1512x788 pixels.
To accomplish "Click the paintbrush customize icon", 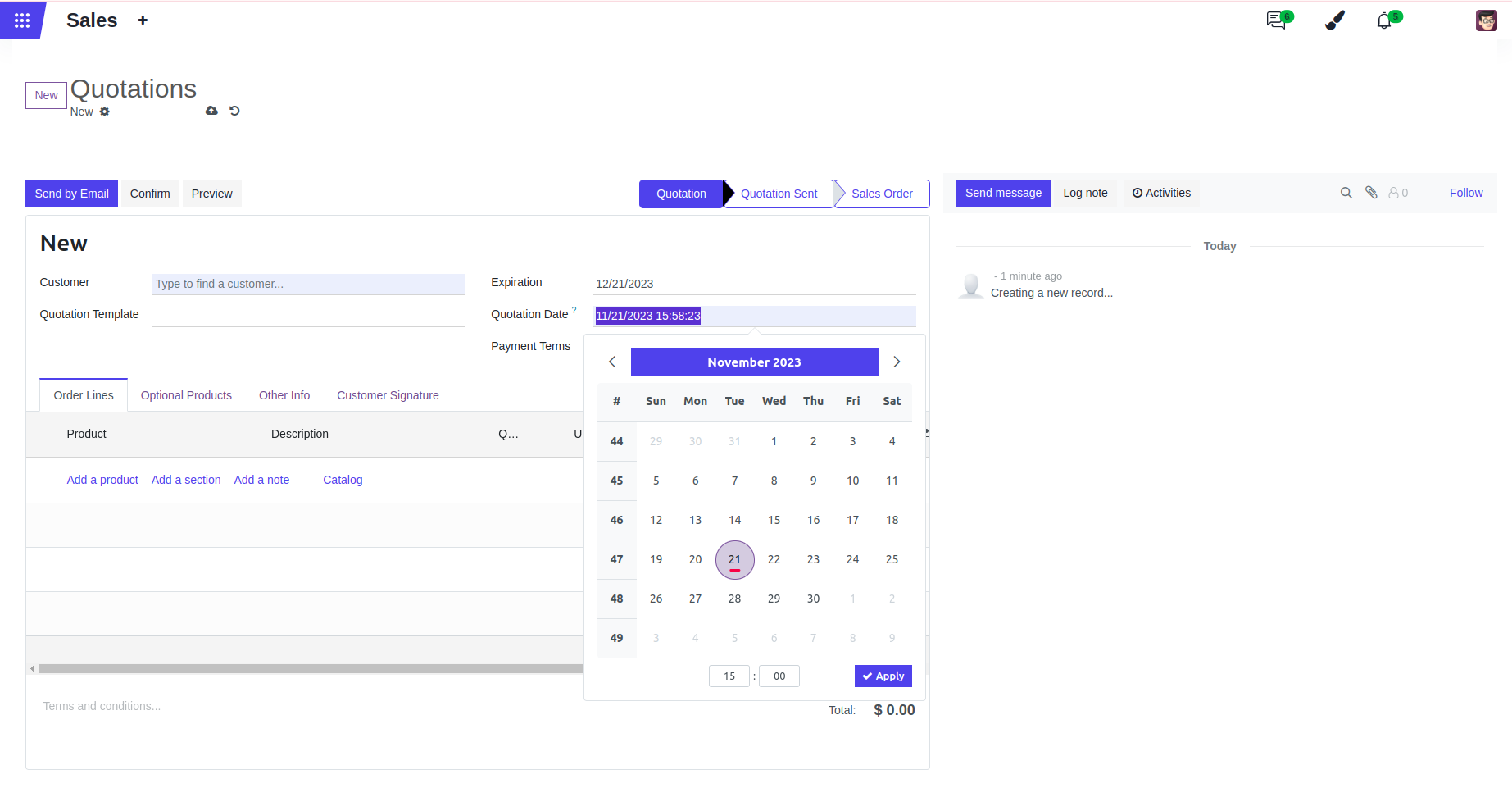I will (1334, 20).
